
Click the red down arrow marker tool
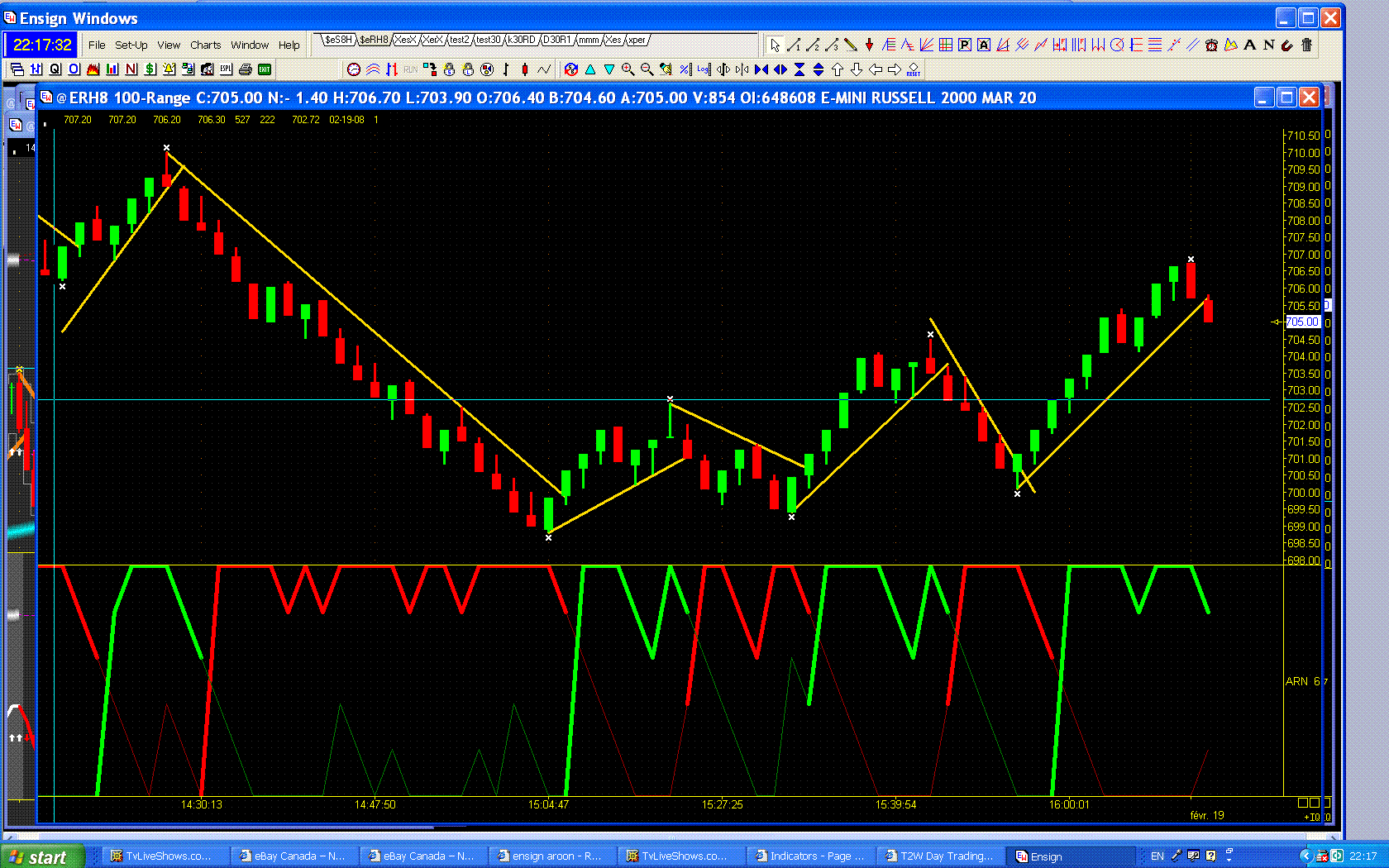(x=869, y=45)
